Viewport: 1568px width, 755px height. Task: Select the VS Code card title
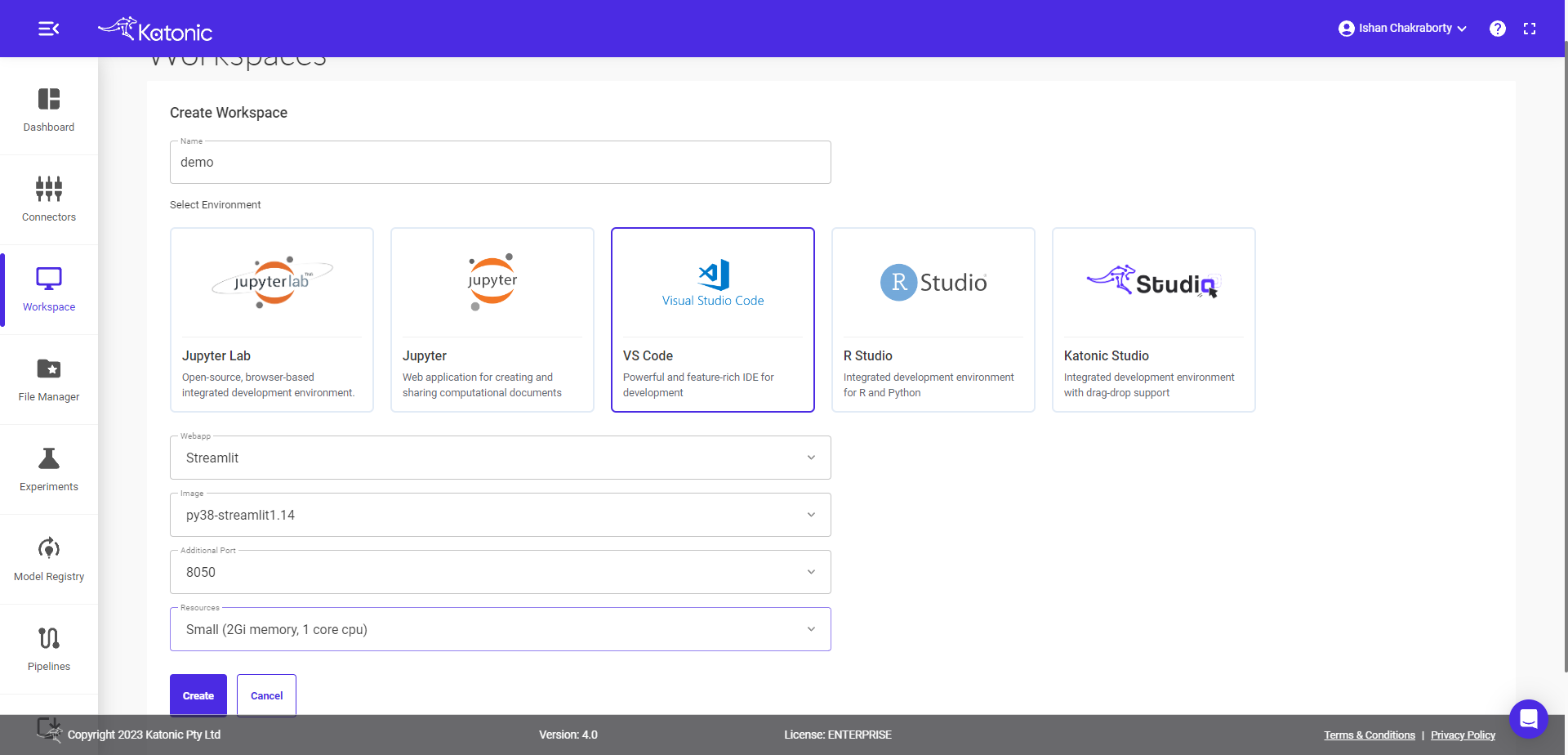tap(648, 355)
